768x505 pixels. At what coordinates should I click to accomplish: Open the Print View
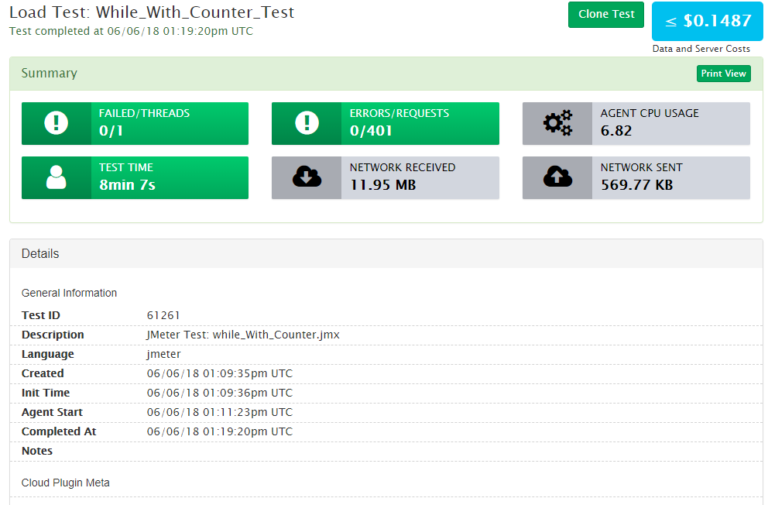[723, 73]
